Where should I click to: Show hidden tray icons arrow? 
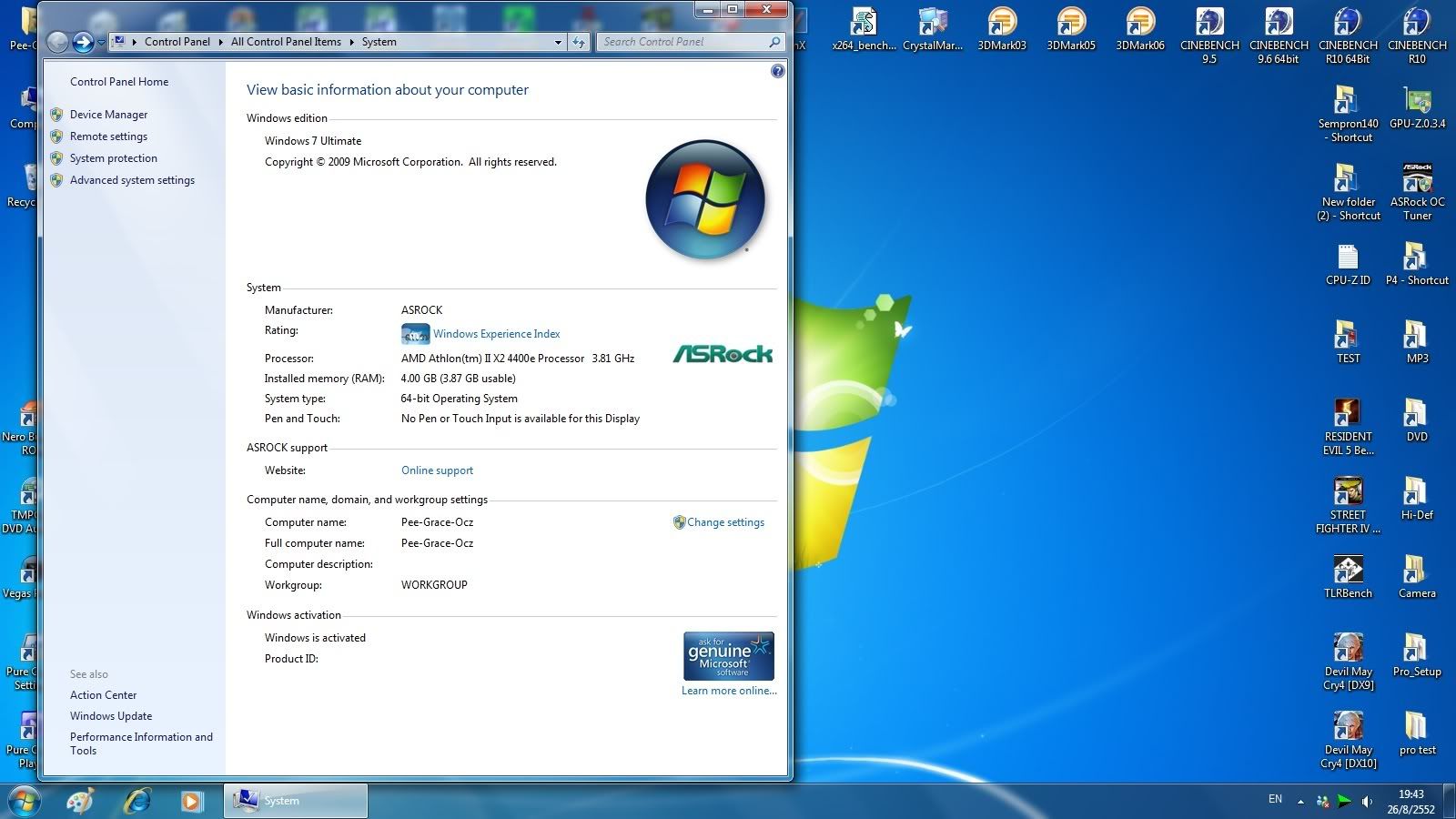[x=1300, y=802]
